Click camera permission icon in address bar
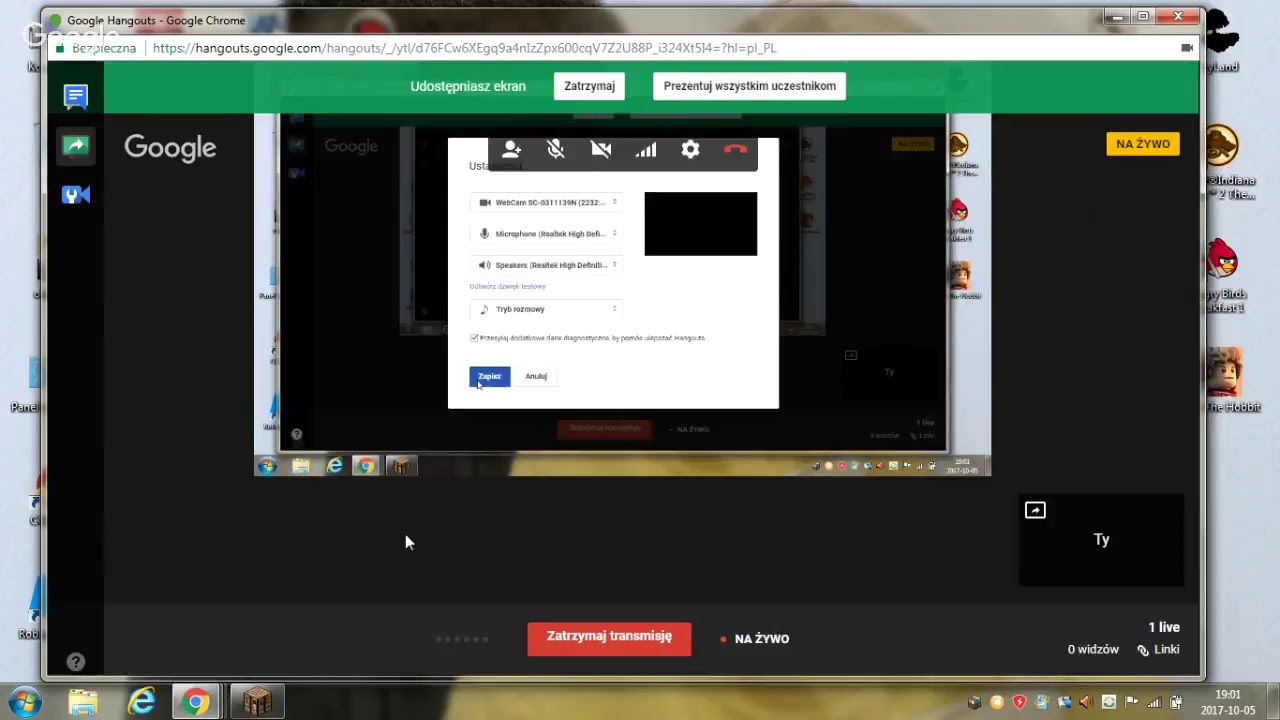 [1187, 48]
